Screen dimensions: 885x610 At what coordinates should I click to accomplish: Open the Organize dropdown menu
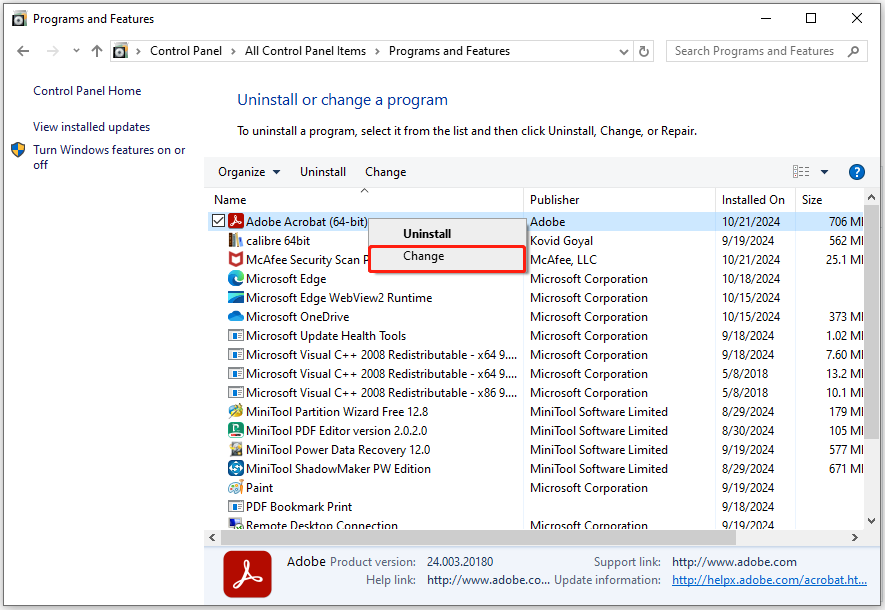pyautogui.click(x=249, y=172)
